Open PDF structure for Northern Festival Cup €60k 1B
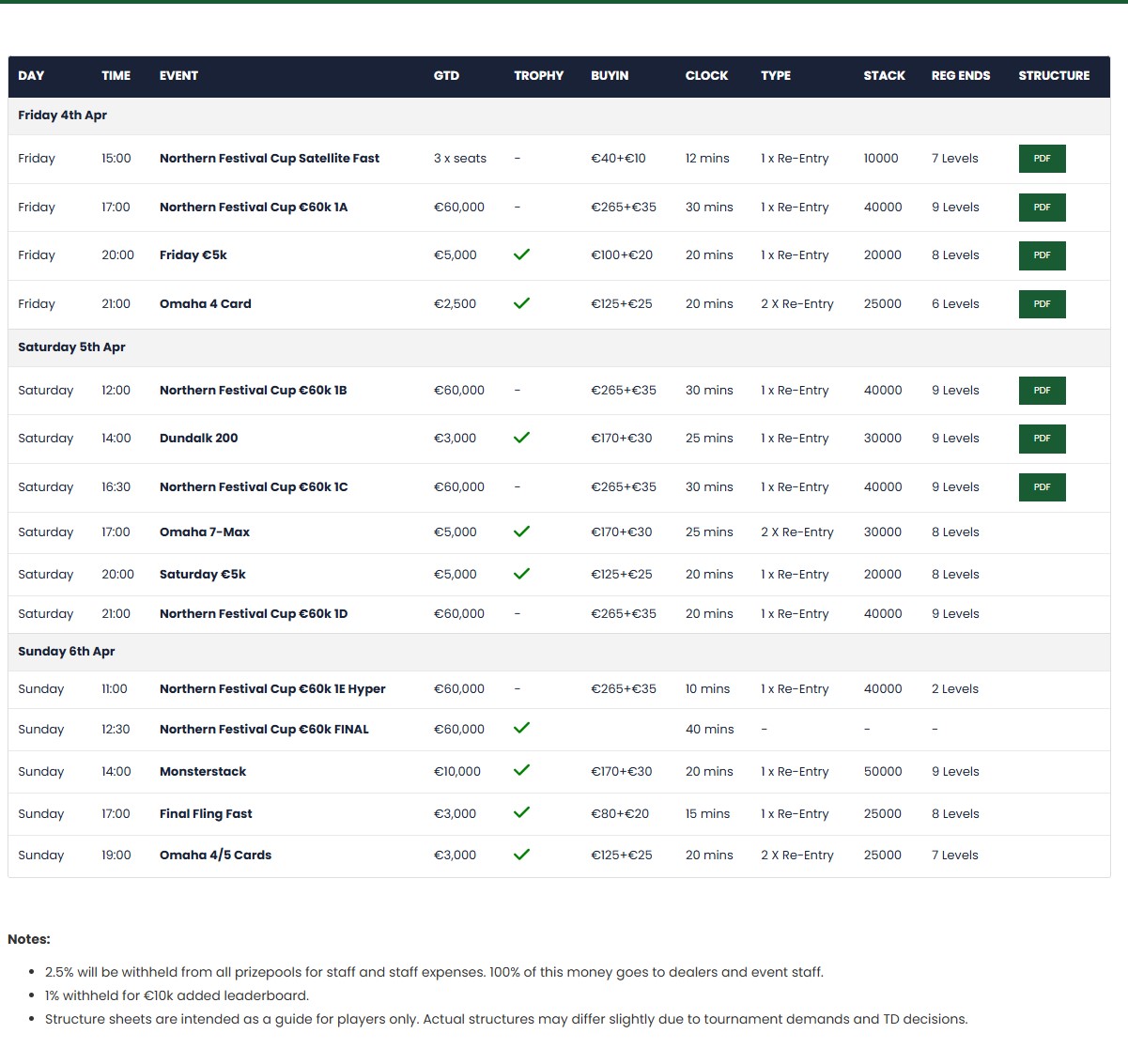 pyautogui.click(x=1042, y=391)
